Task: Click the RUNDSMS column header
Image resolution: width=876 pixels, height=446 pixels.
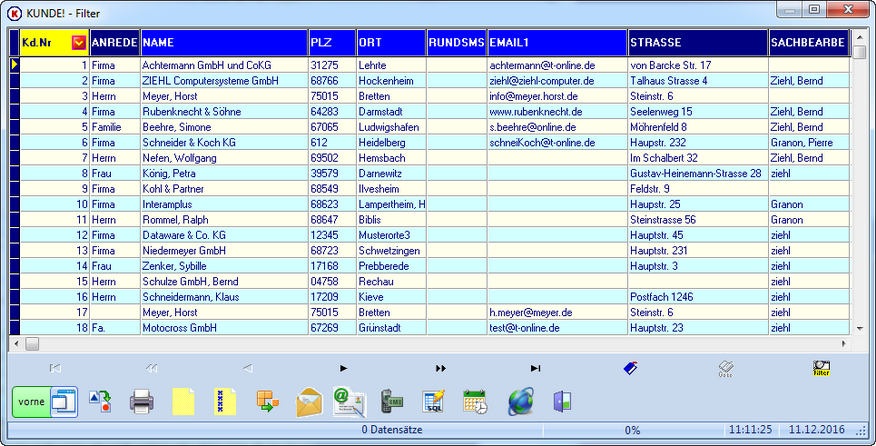Action: (x=456, y=42)
